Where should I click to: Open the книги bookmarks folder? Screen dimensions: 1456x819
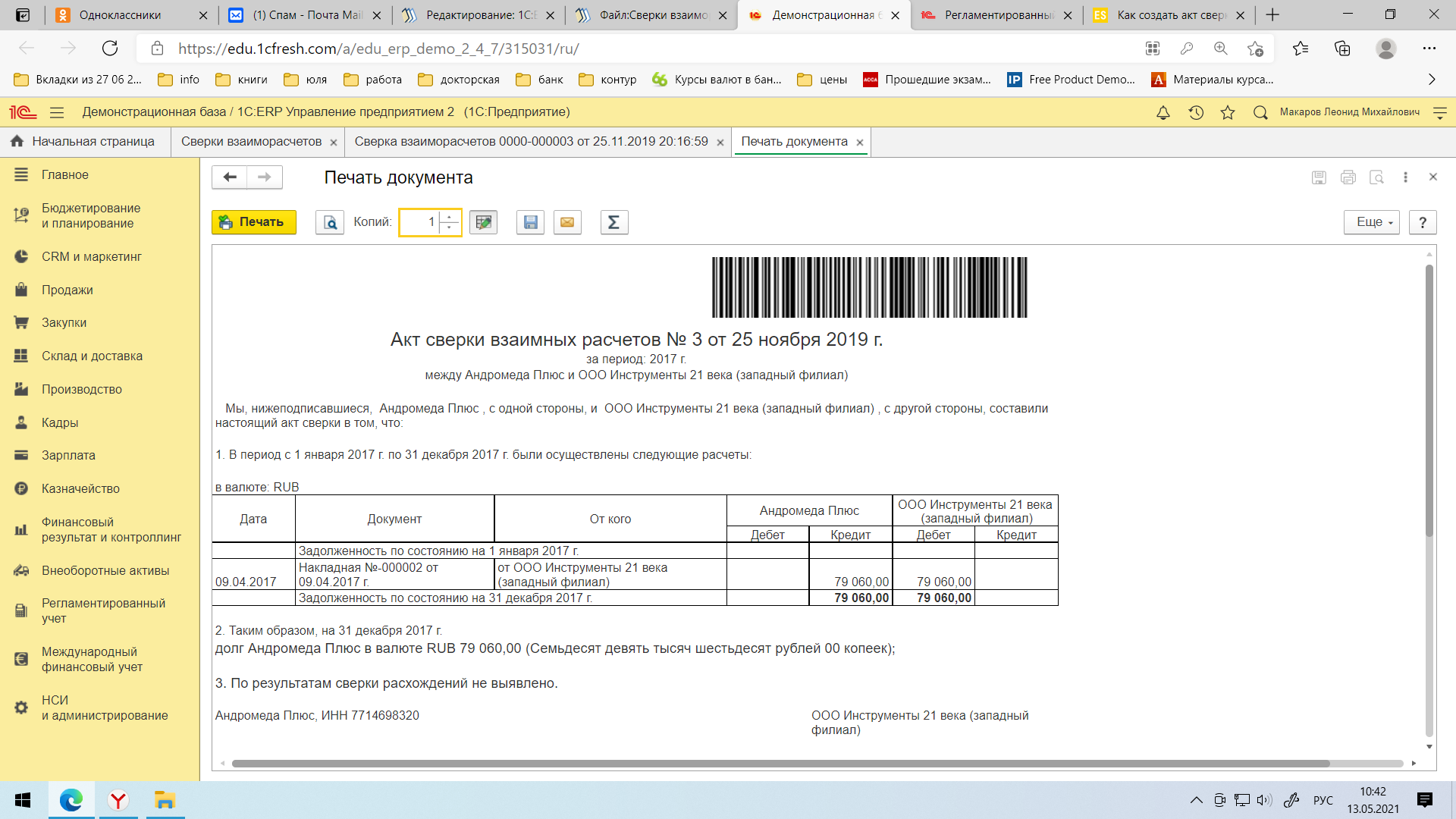click(242, 80)
